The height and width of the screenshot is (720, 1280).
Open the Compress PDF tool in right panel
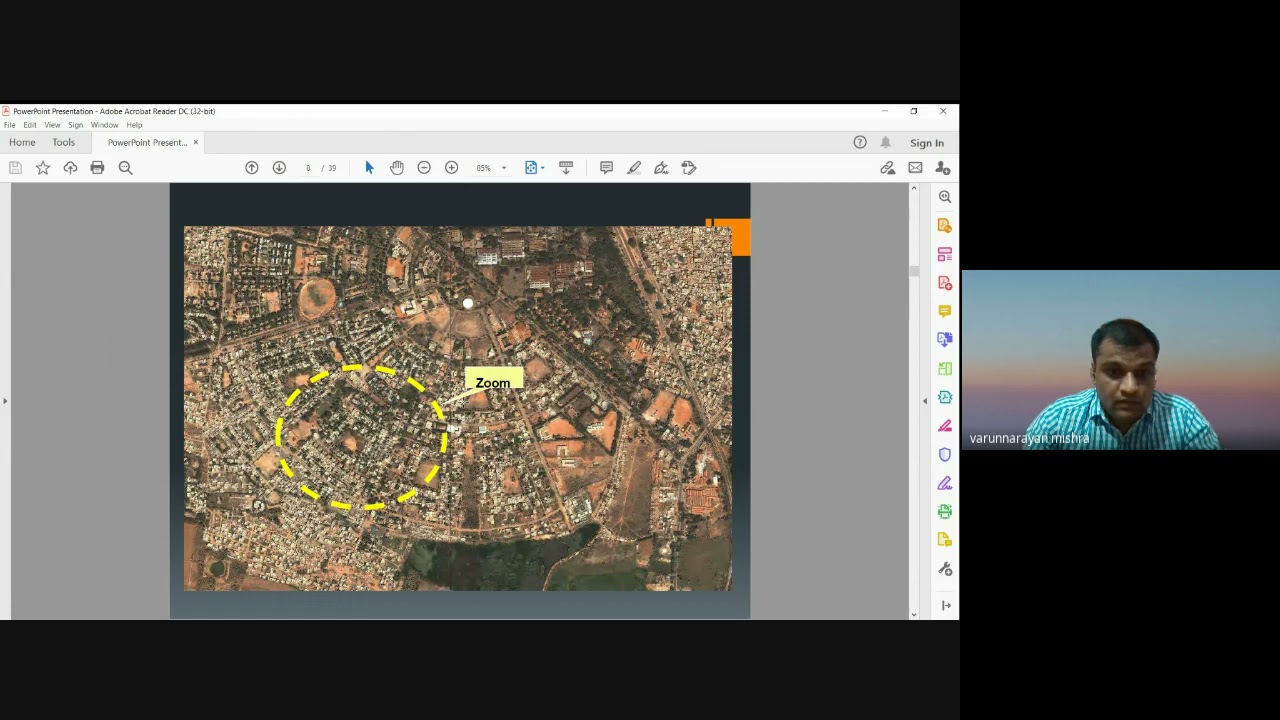click(x=945, y=397)
